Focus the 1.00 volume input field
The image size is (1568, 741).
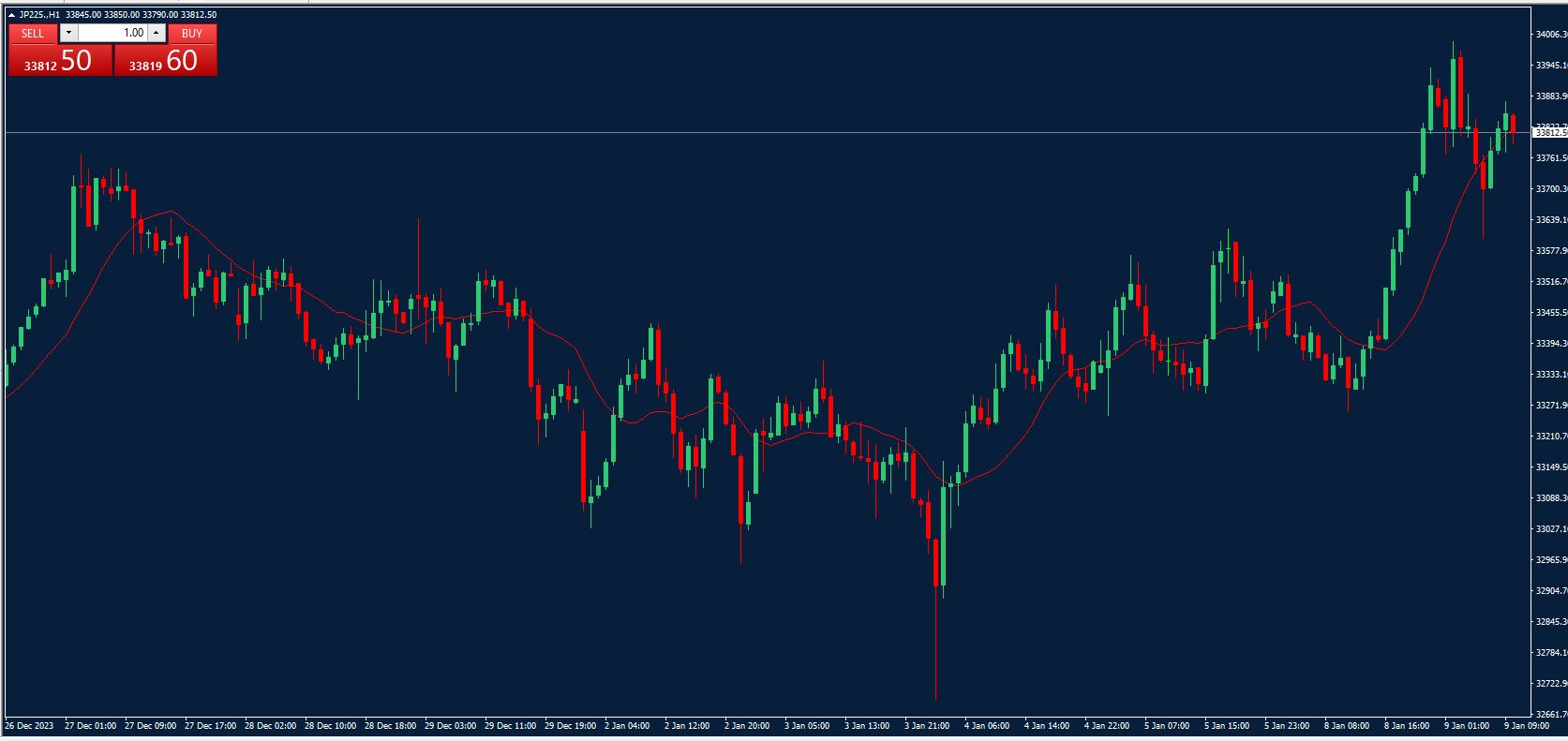112,33
